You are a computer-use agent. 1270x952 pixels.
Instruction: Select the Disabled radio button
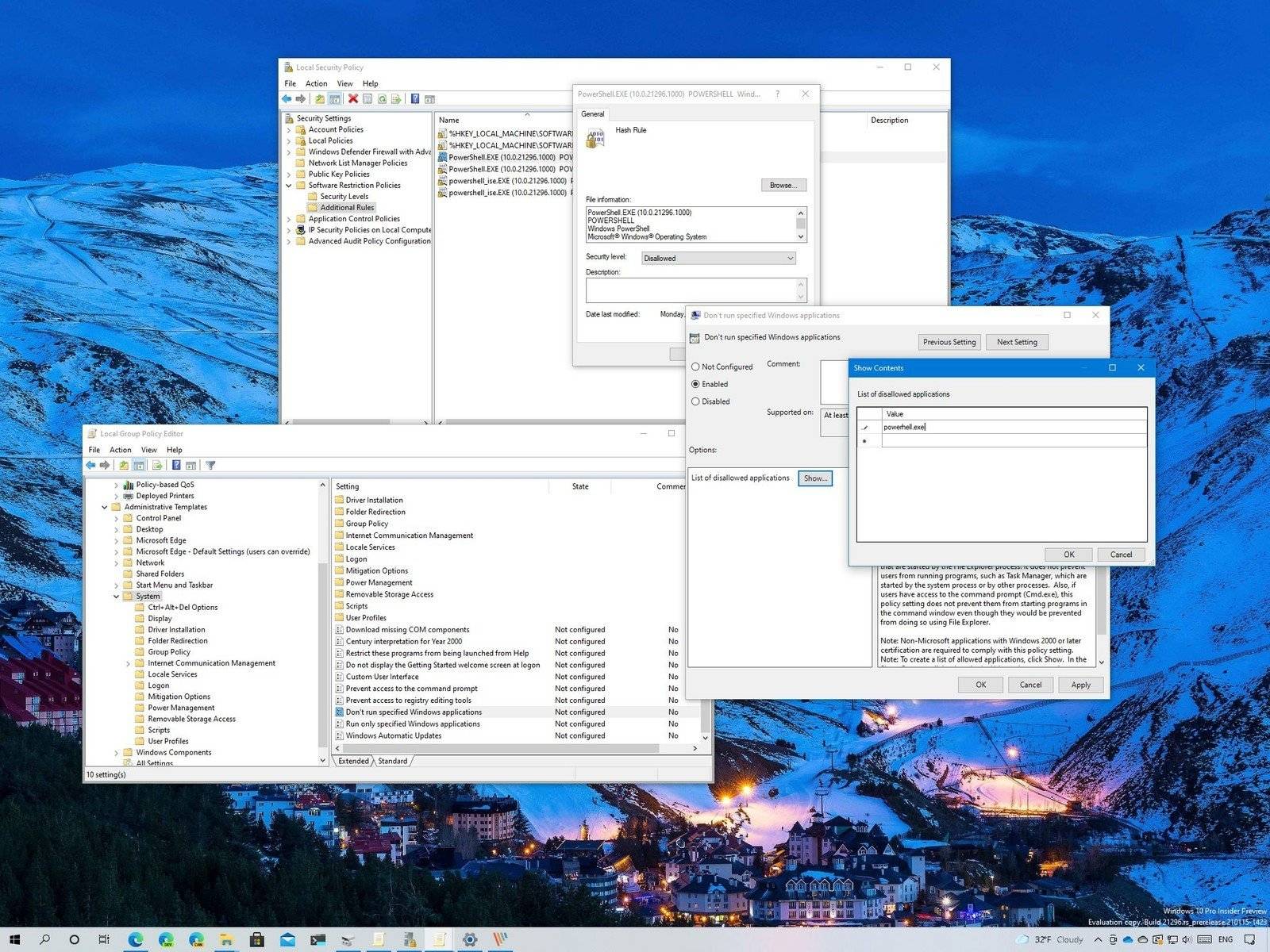(x=697, y=401)
